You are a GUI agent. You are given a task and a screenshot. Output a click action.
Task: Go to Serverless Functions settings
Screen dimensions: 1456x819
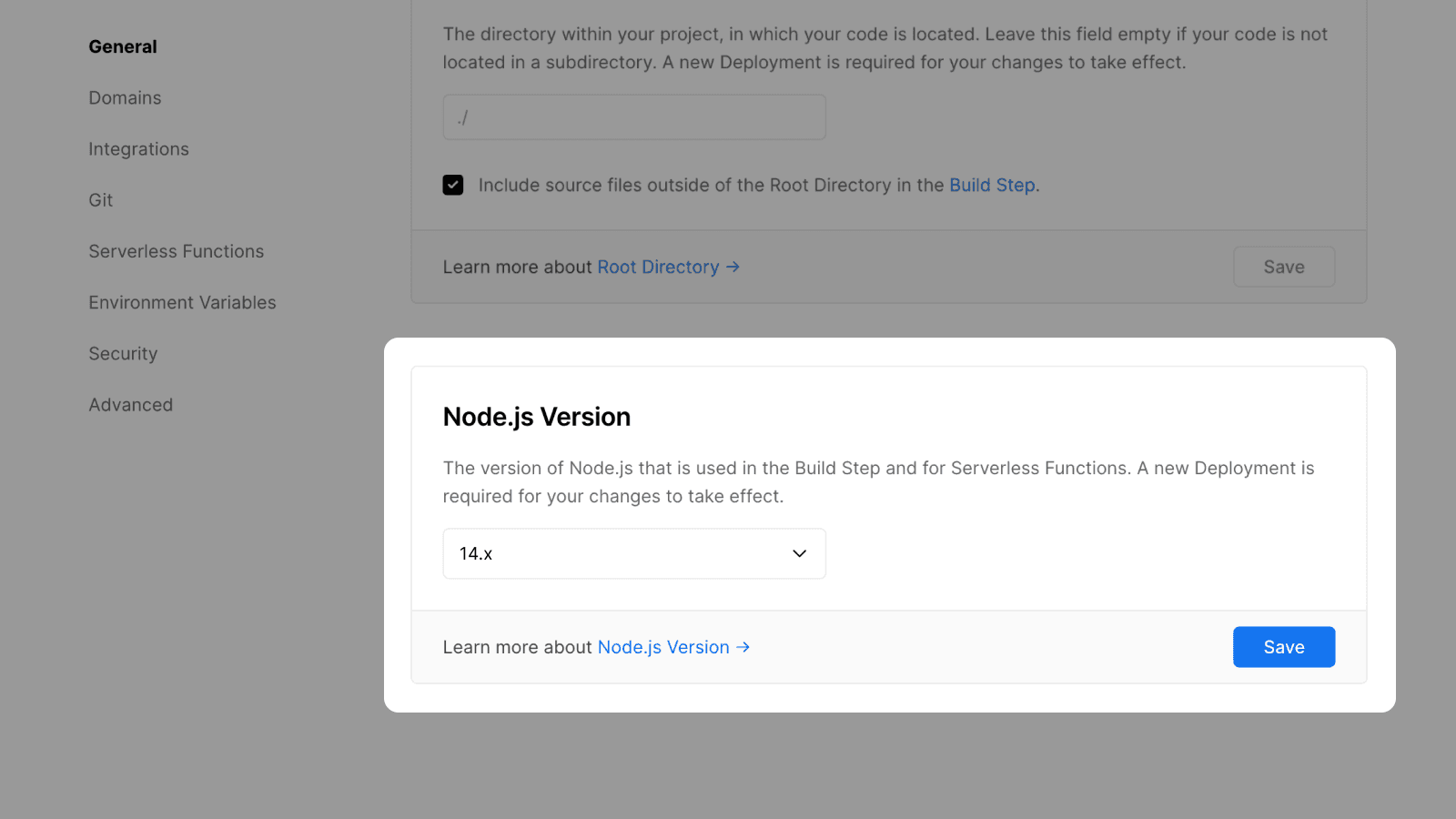coord(176,251)
